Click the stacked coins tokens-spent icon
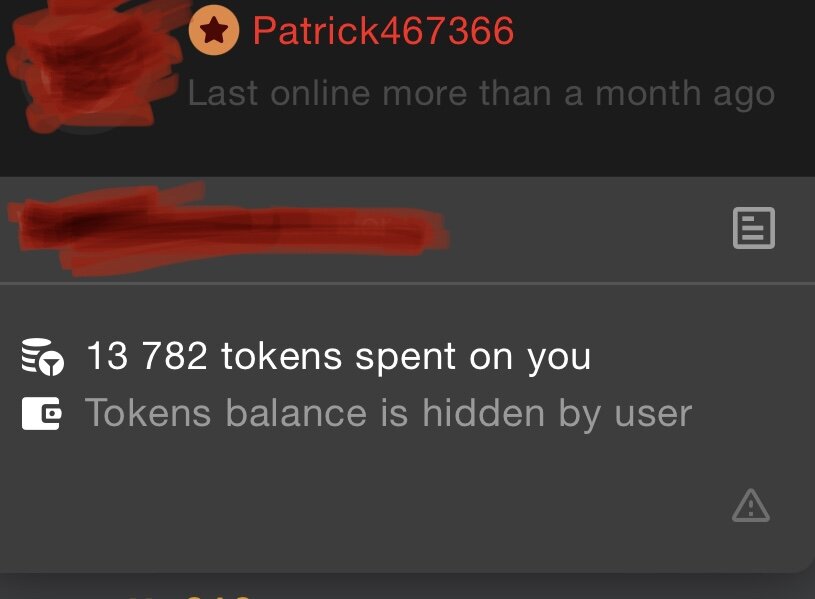Image resolution: width=815 pixels, height=599 pixels. [43, 357]
